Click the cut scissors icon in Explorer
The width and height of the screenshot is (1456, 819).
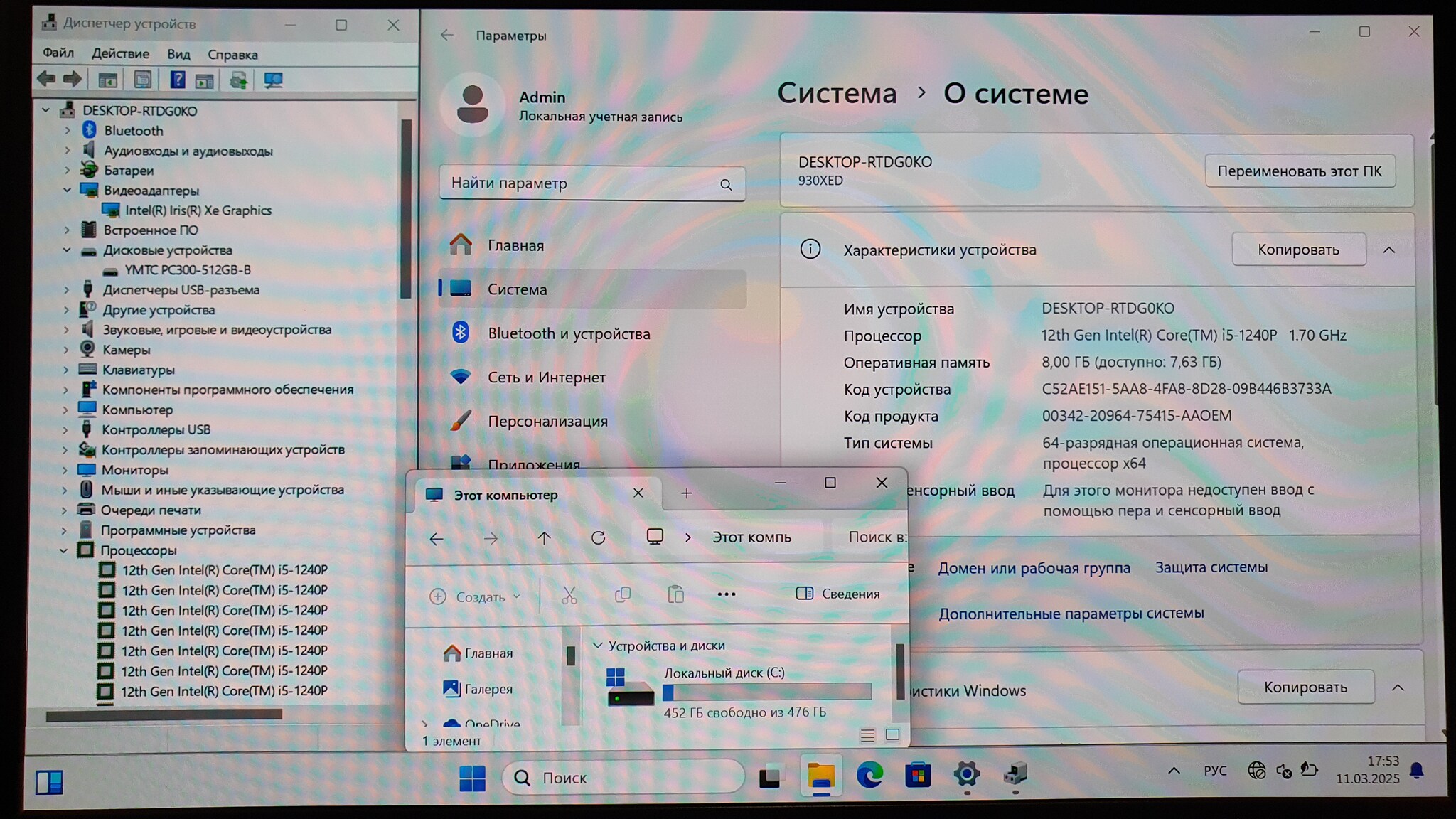[569, 596]
